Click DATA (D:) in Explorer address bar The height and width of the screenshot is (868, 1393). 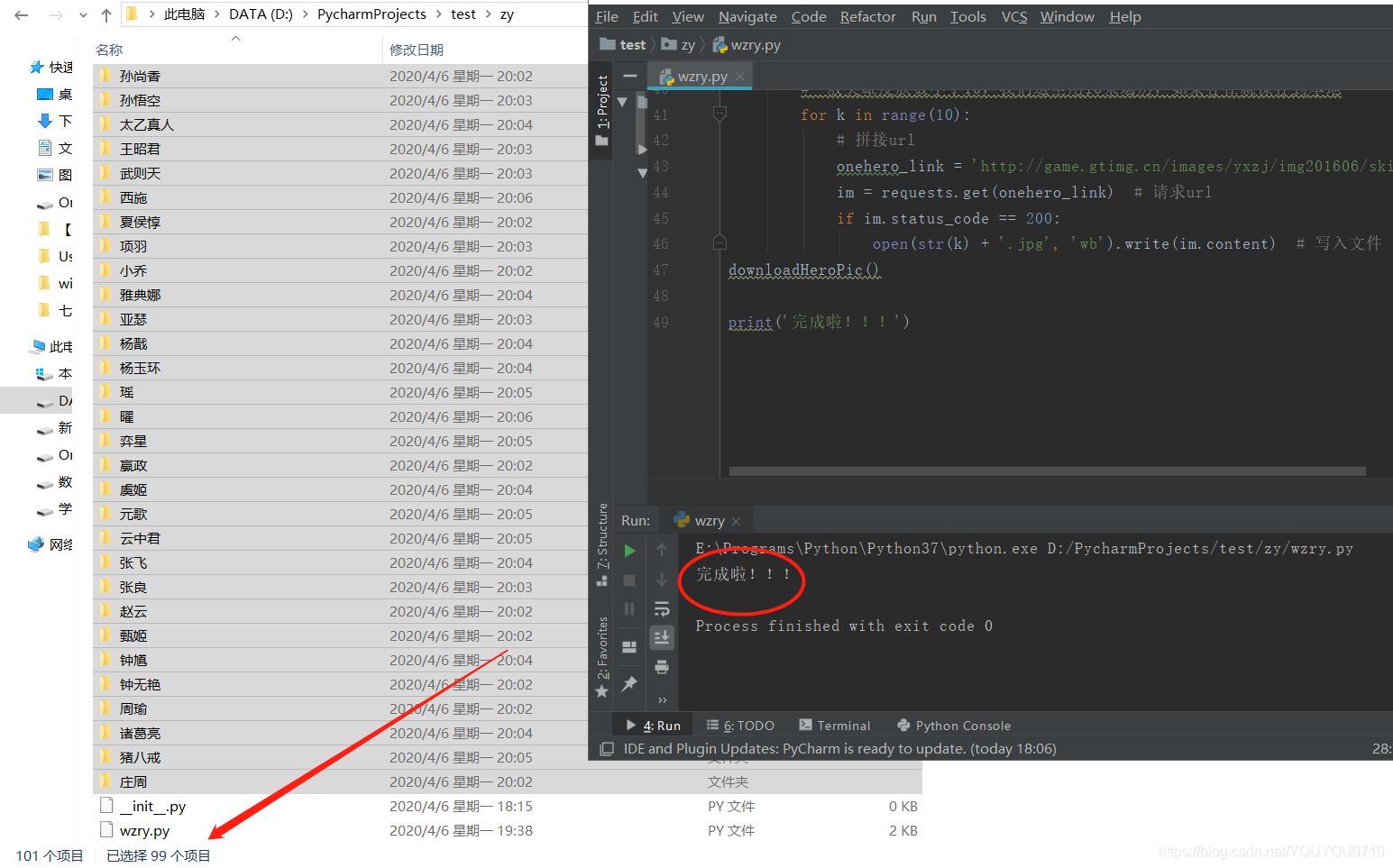(x=261, y=14)
